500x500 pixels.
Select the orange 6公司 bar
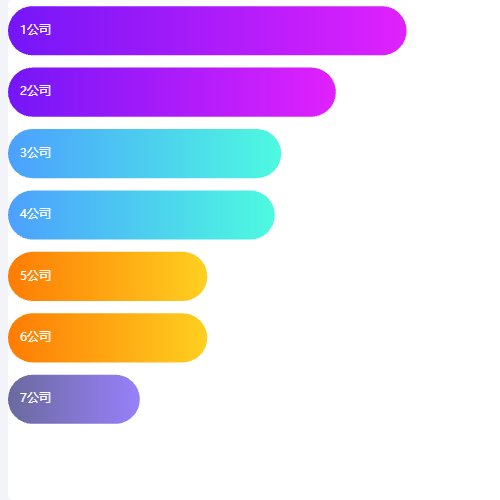(107, 338)
